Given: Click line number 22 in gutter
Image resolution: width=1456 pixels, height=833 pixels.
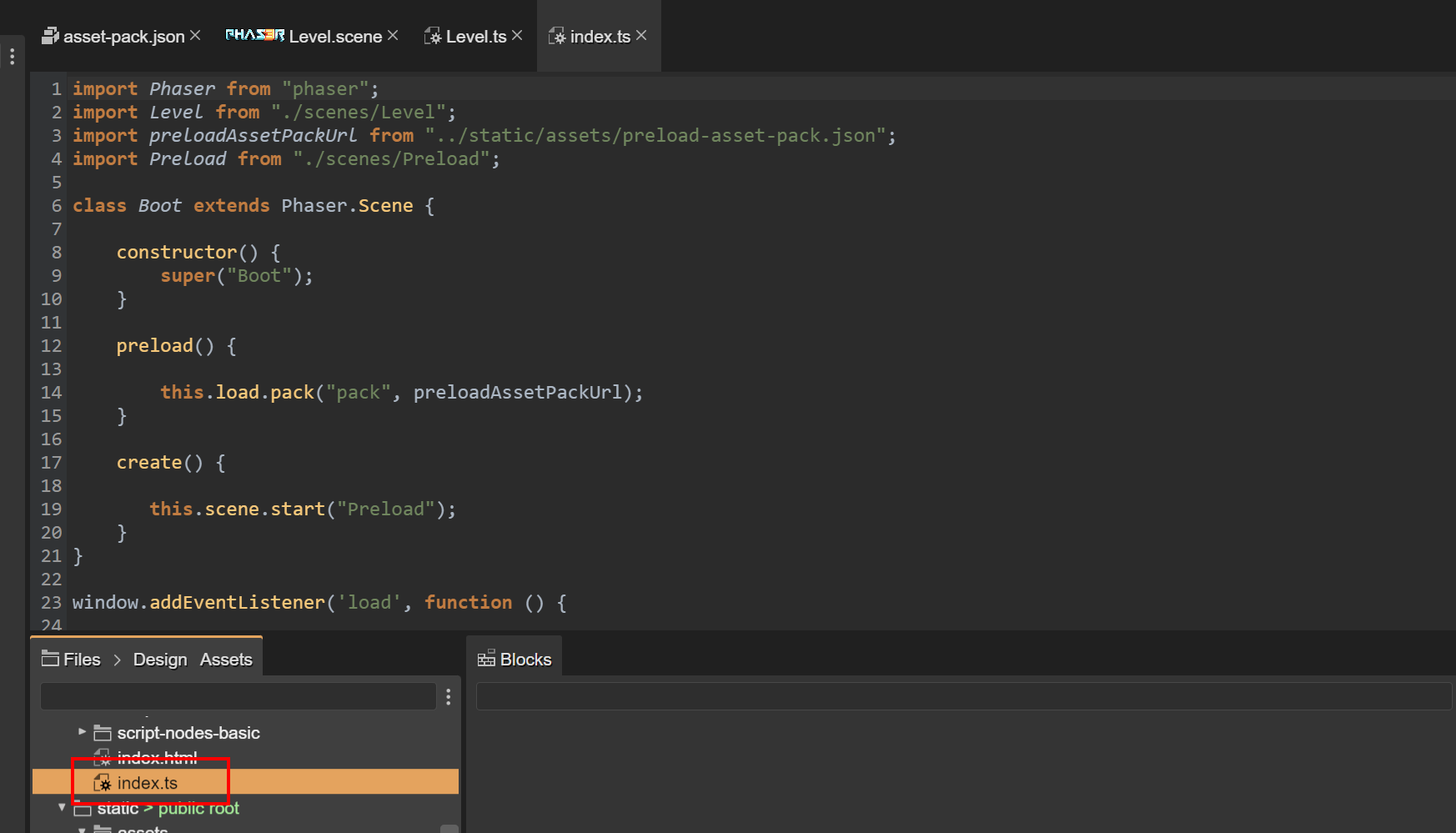Looking at the screenshot, I should coord(51,579).
